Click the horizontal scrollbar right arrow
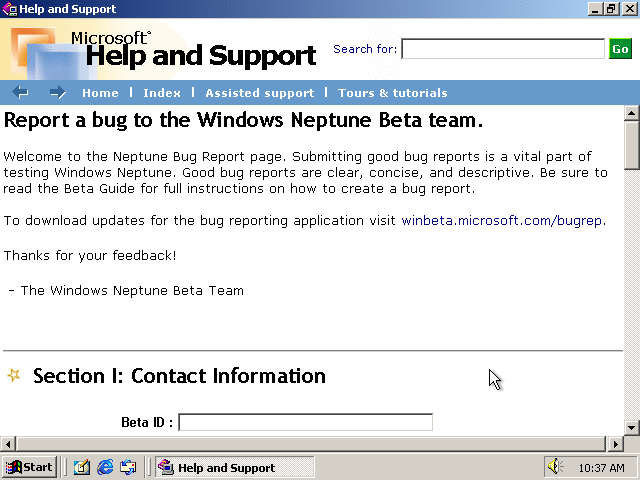 click(x=616, y=444)
